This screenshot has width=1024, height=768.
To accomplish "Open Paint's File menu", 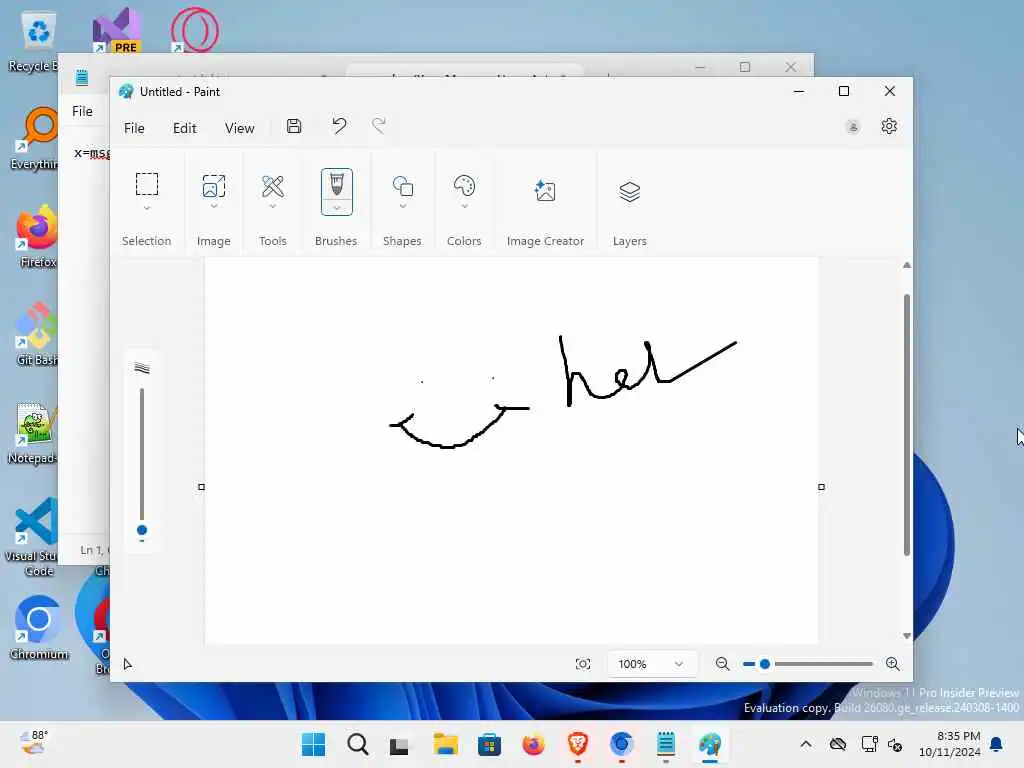I will point(134,128).
